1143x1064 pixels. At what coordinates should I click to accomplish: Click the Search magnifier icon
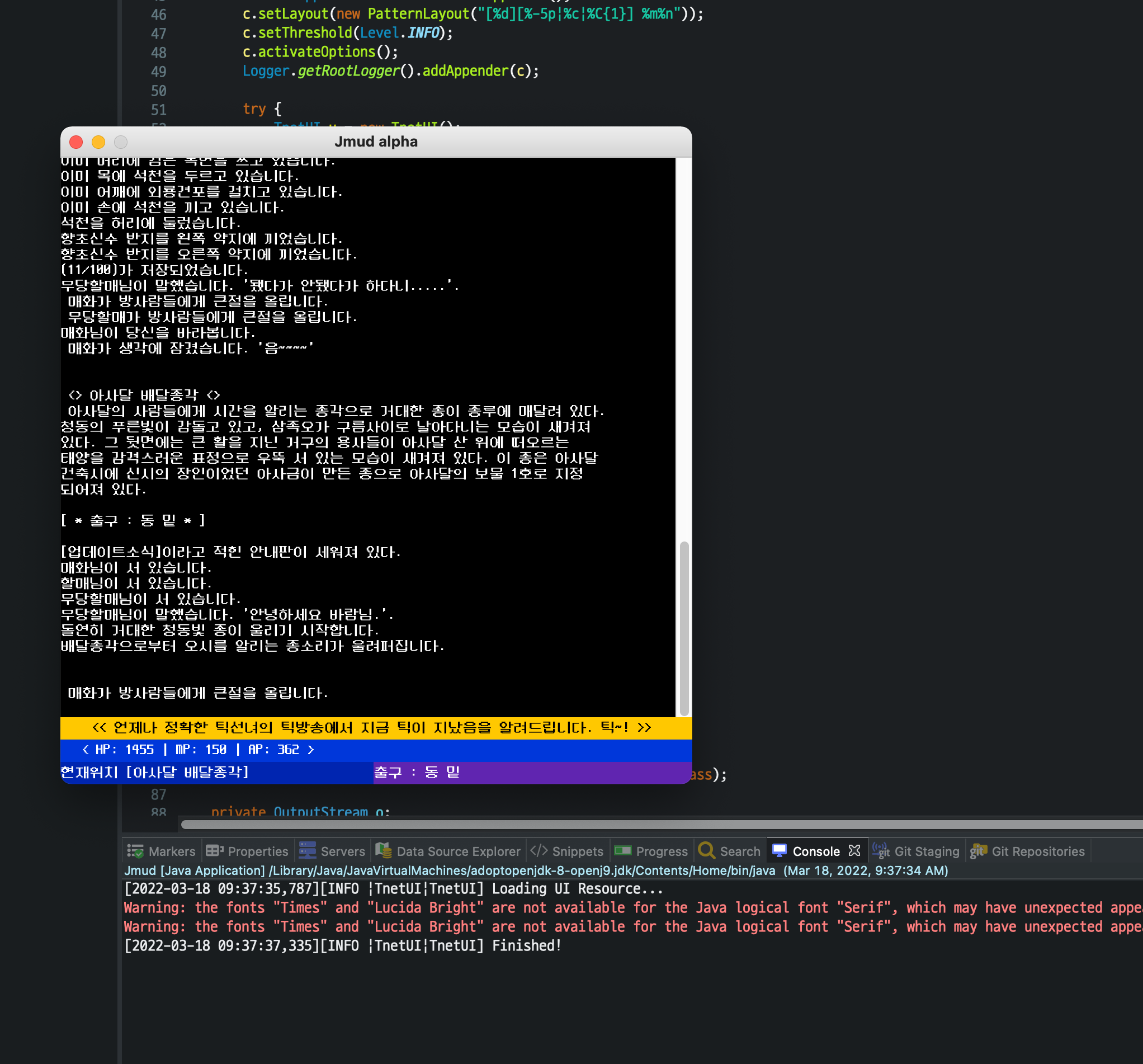click(x=707, y=851)
